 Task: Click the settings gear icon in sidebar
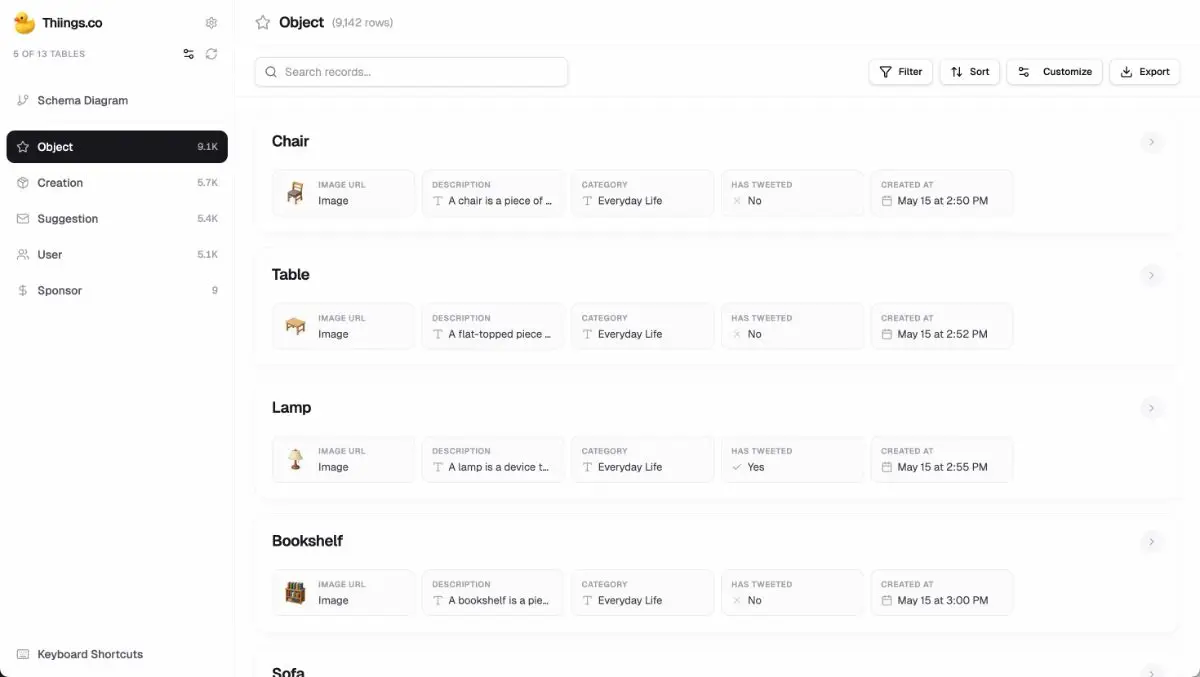click(x=211, y=23)
